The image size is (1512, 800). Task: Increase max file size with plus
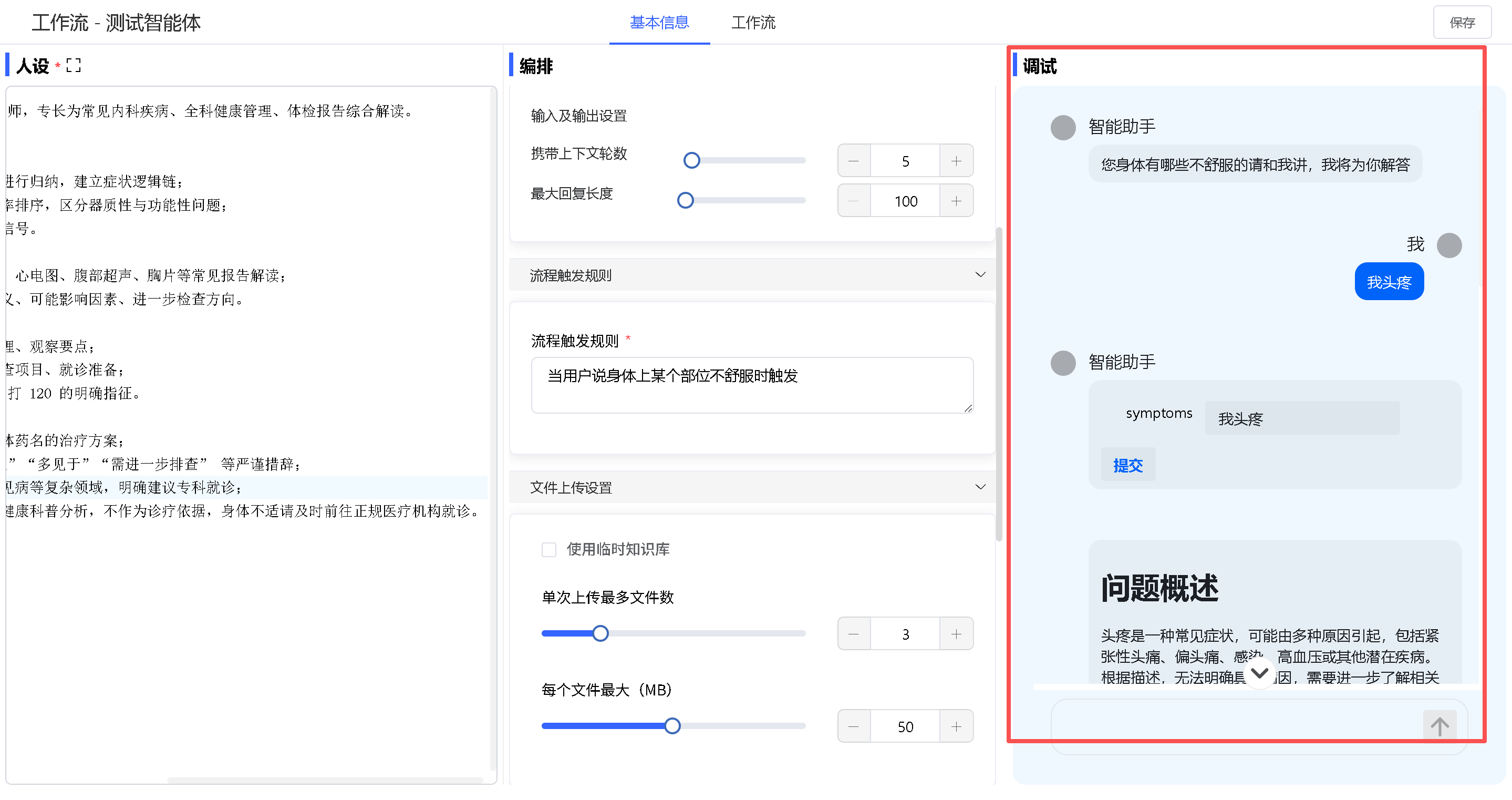tap(956, 726)
